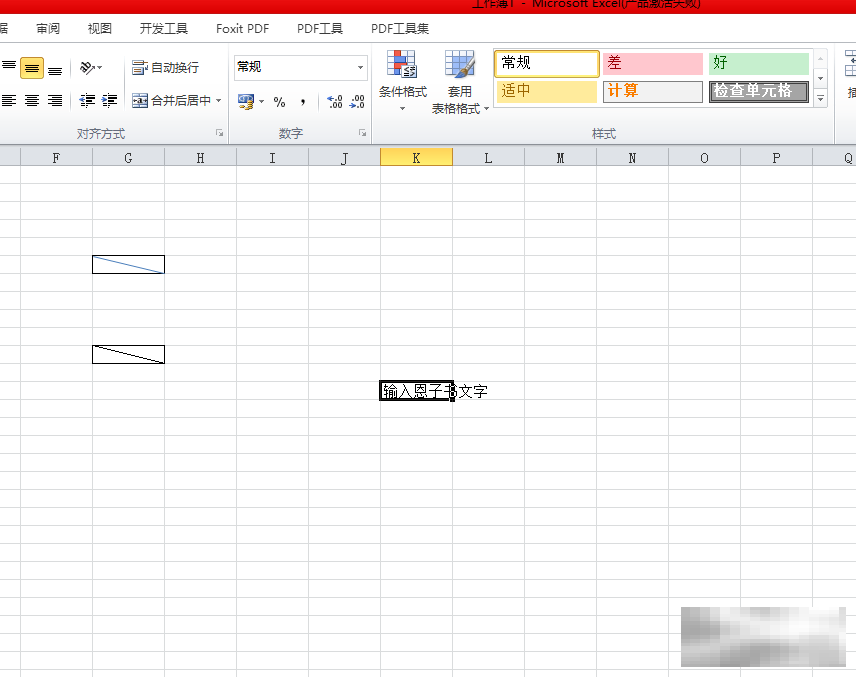856x677 pixels.
Task: Decrease decimal places
Action: point(357,102)
